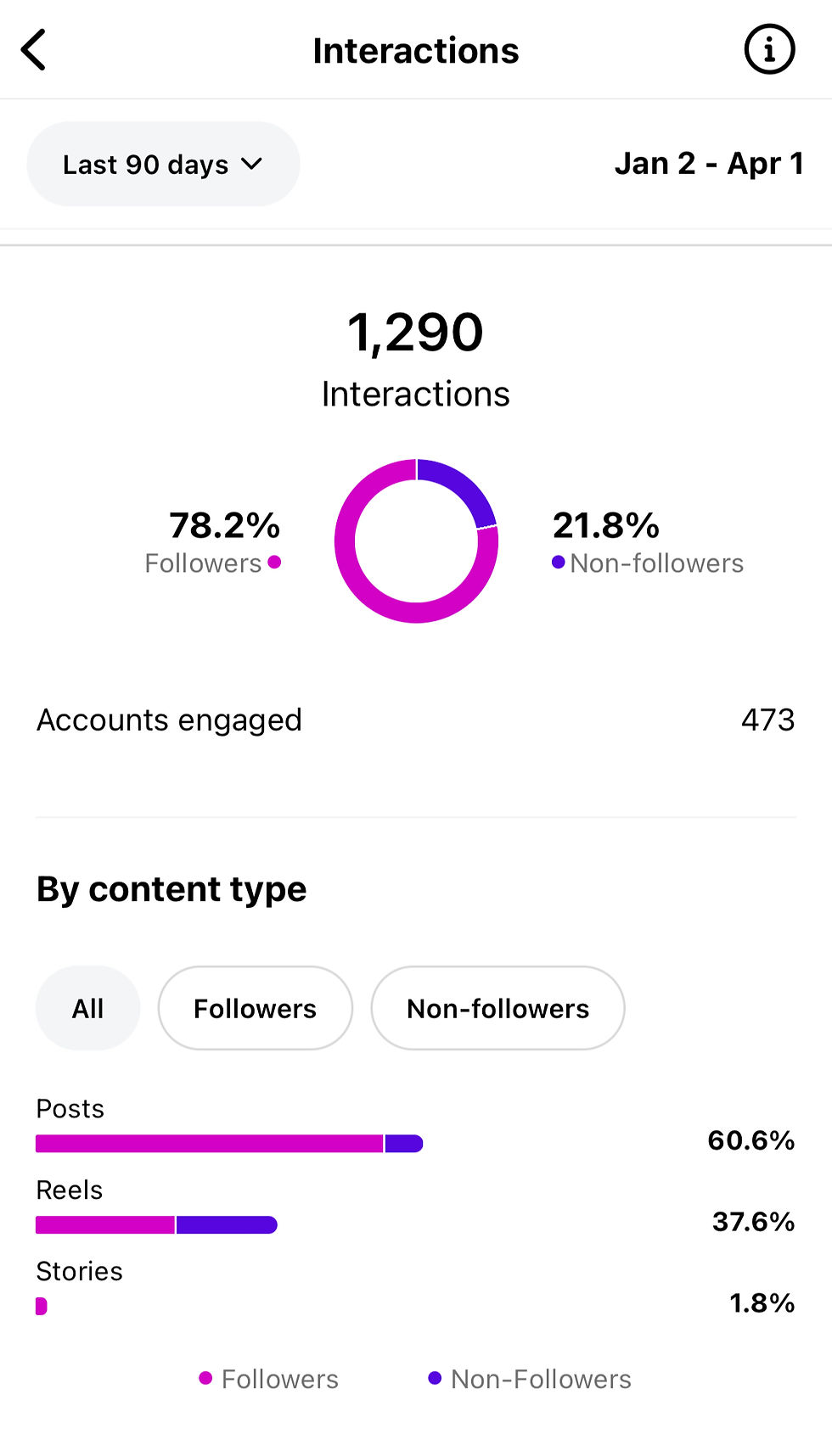
Task: Click the Jan 2 - Apr 1 date range
Action: (x=709, y=164)
